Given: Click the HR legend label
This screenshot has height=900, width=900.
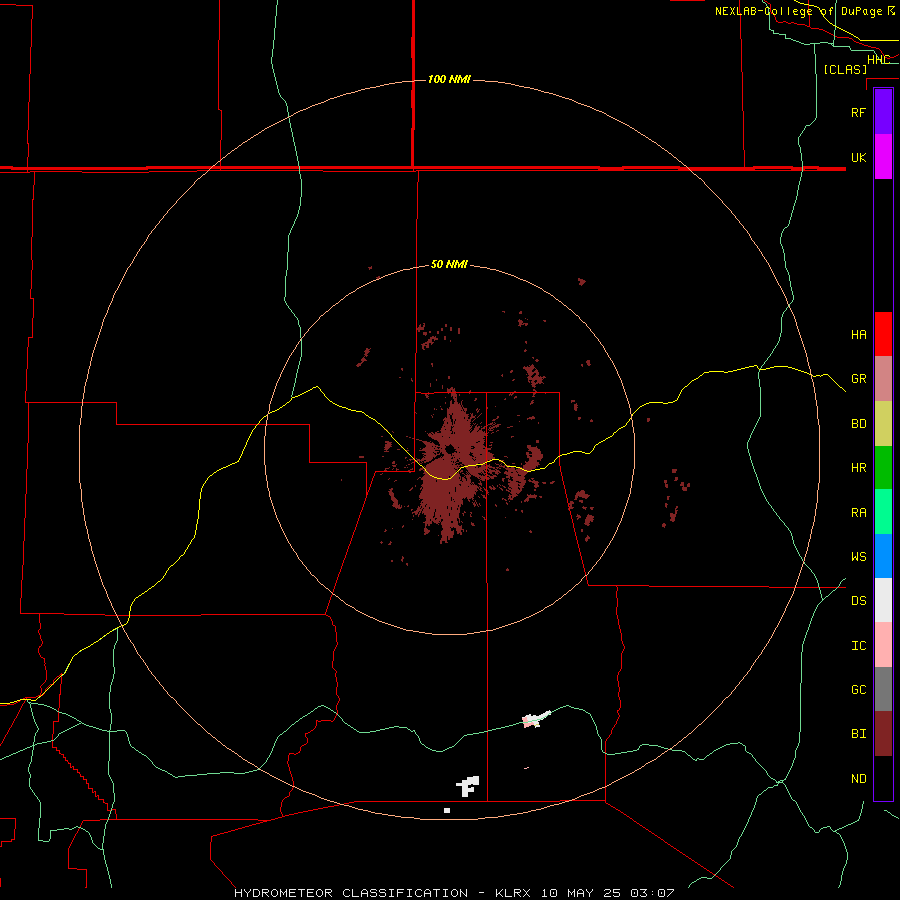Looking at the screenshot, I should point(858,468).
